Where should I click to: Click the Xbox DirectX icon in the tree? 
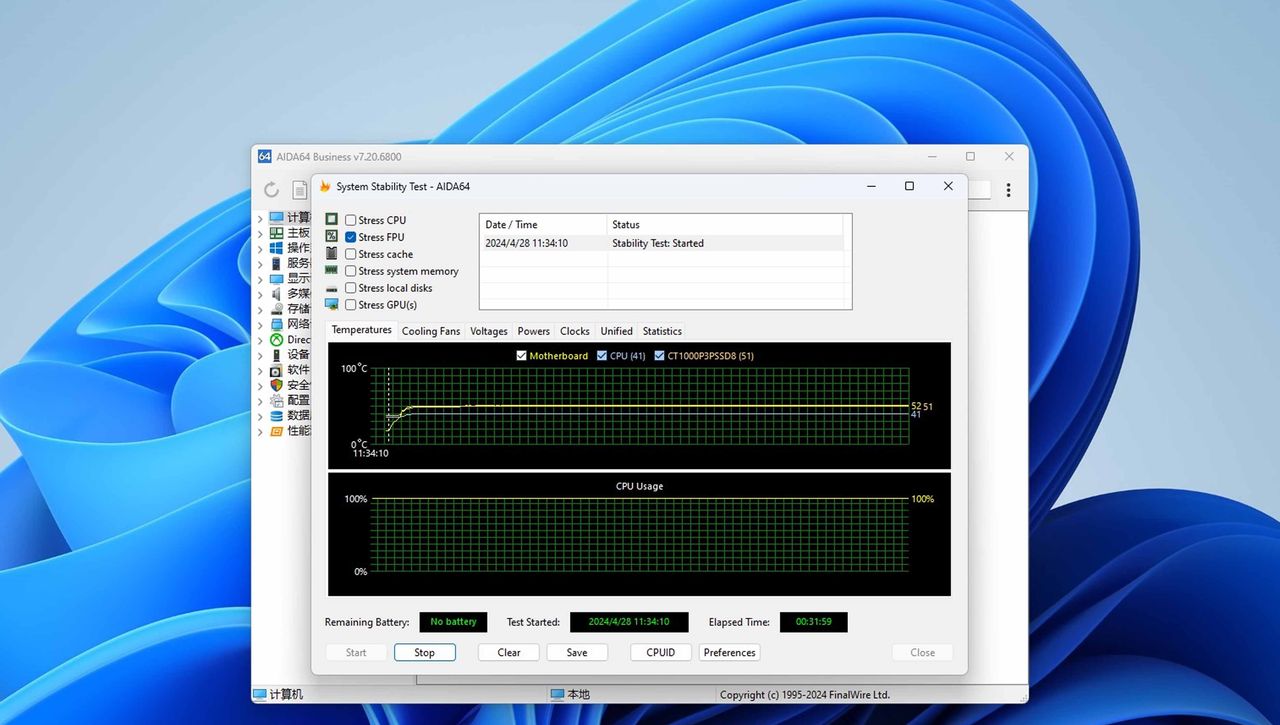[277, 340]
